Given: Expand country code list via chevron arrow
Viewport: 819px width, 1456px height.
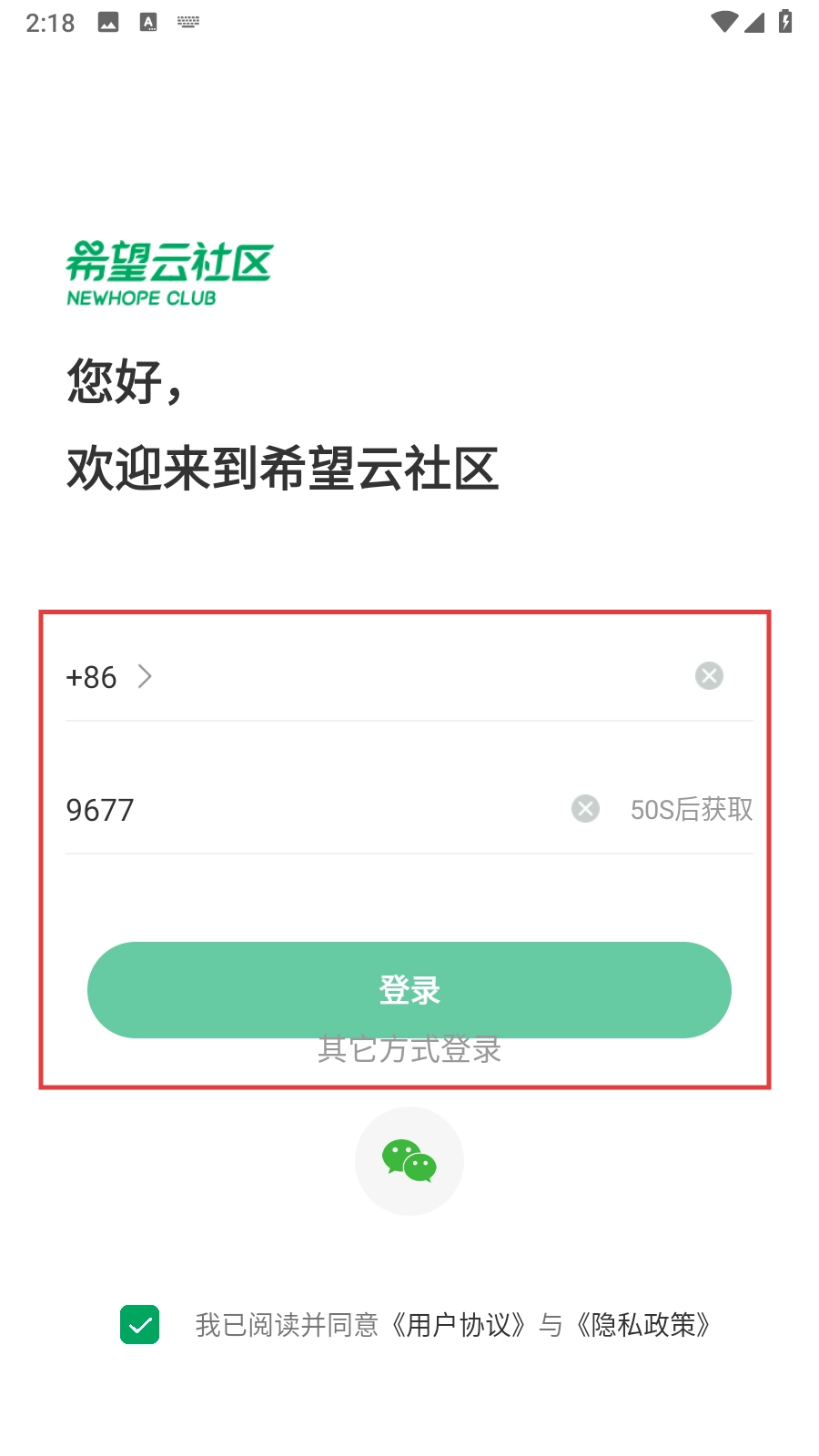Looking at the screenshot, I should pyautogui.click(x=145, y=676).
